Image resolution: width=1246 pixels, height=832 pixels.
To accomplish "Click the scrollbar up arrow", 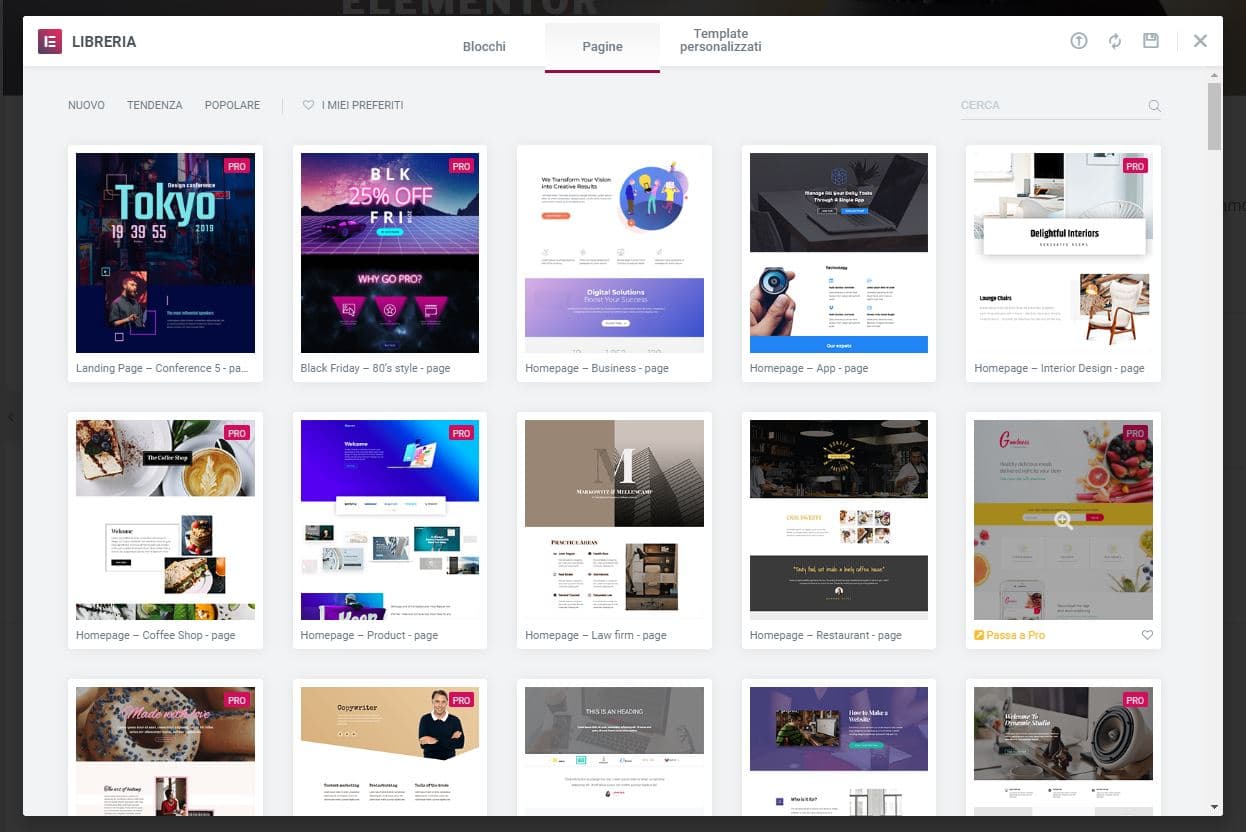I will [x=1214, y=75].
